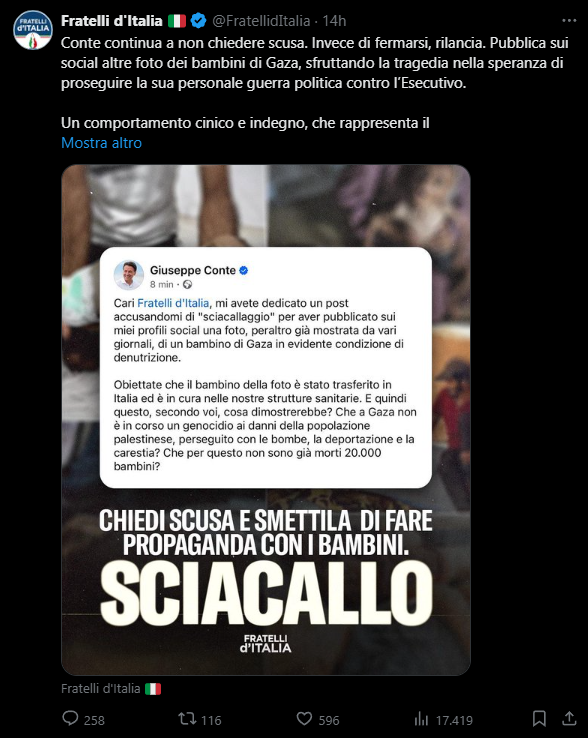Viewport: 588px width, 738px height.
Task: Open the 14h timestamp link
Action: tap(334, 21)
